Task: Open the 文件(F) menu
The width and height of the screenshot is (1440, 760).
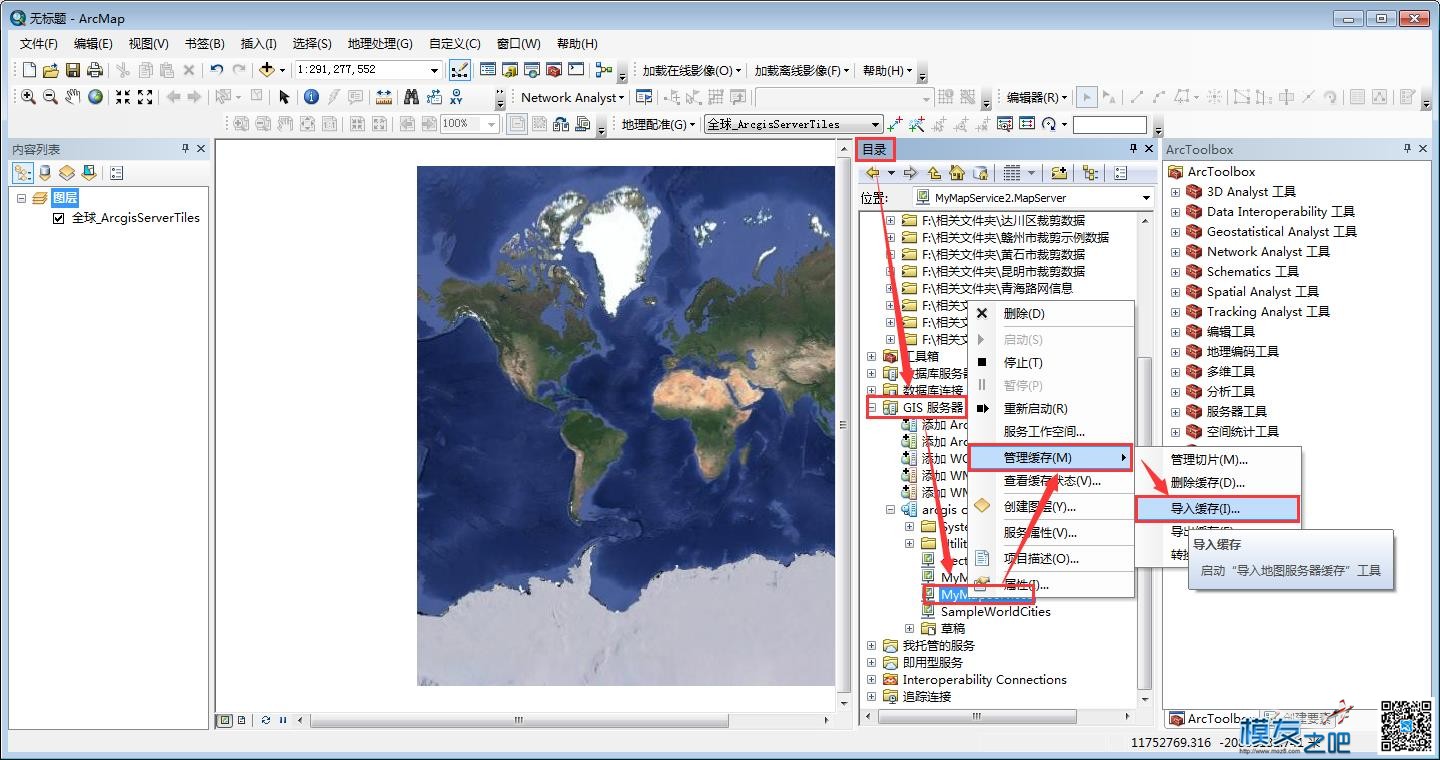Action: [x=39, y=44]
